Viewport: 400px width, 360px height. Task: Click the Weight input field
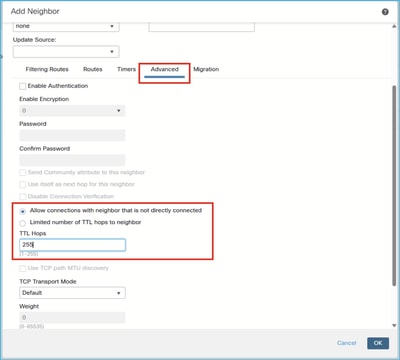tap(72, 318)
